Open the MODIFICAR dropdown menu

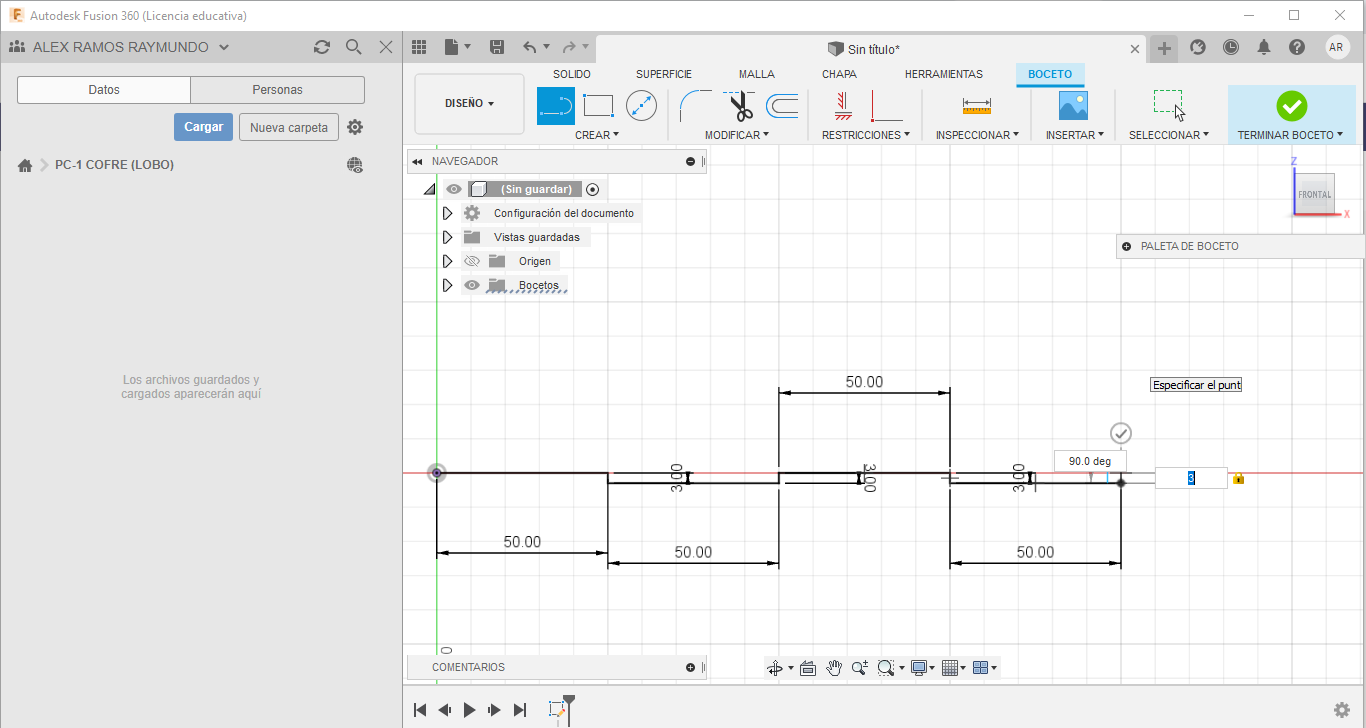click(737, 135)
